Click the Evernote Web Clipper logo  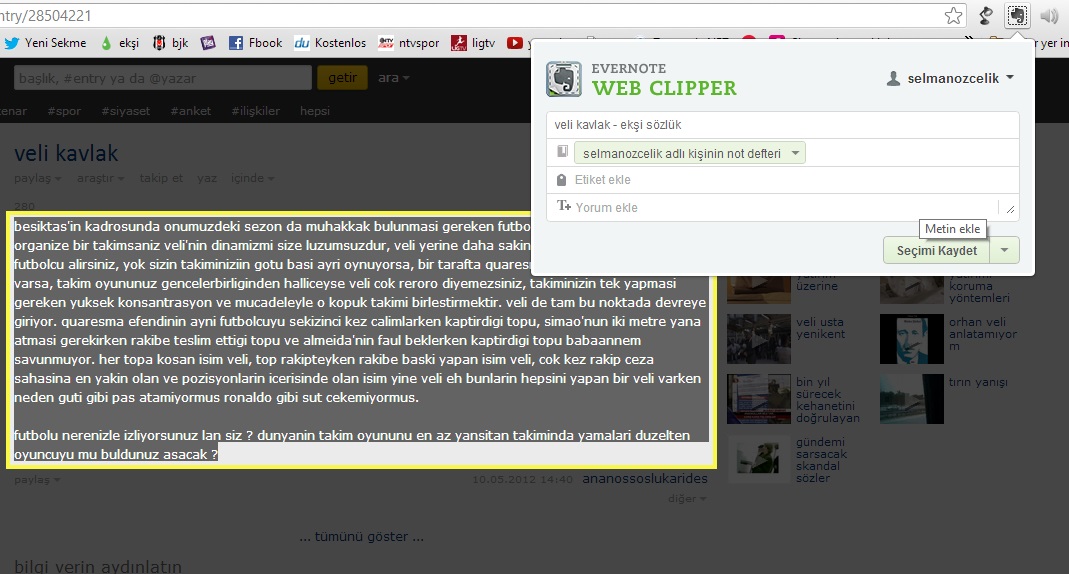[564, 79]
